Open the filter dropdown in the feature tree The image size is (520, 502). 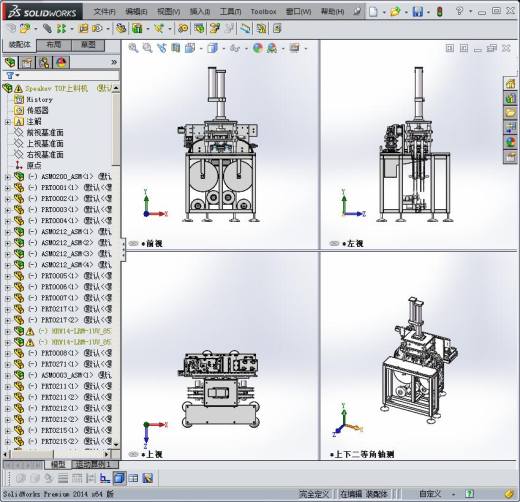coord(13,75)
